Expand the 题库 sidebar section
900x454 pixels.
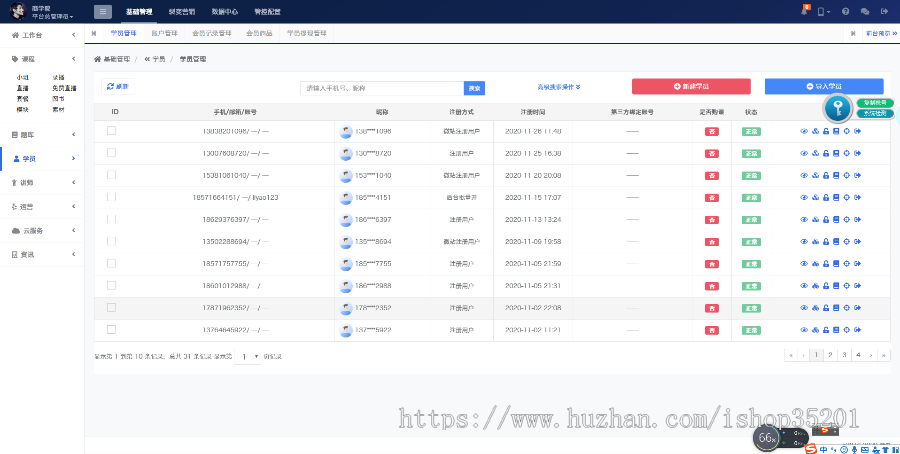click(x=42, y=135)
